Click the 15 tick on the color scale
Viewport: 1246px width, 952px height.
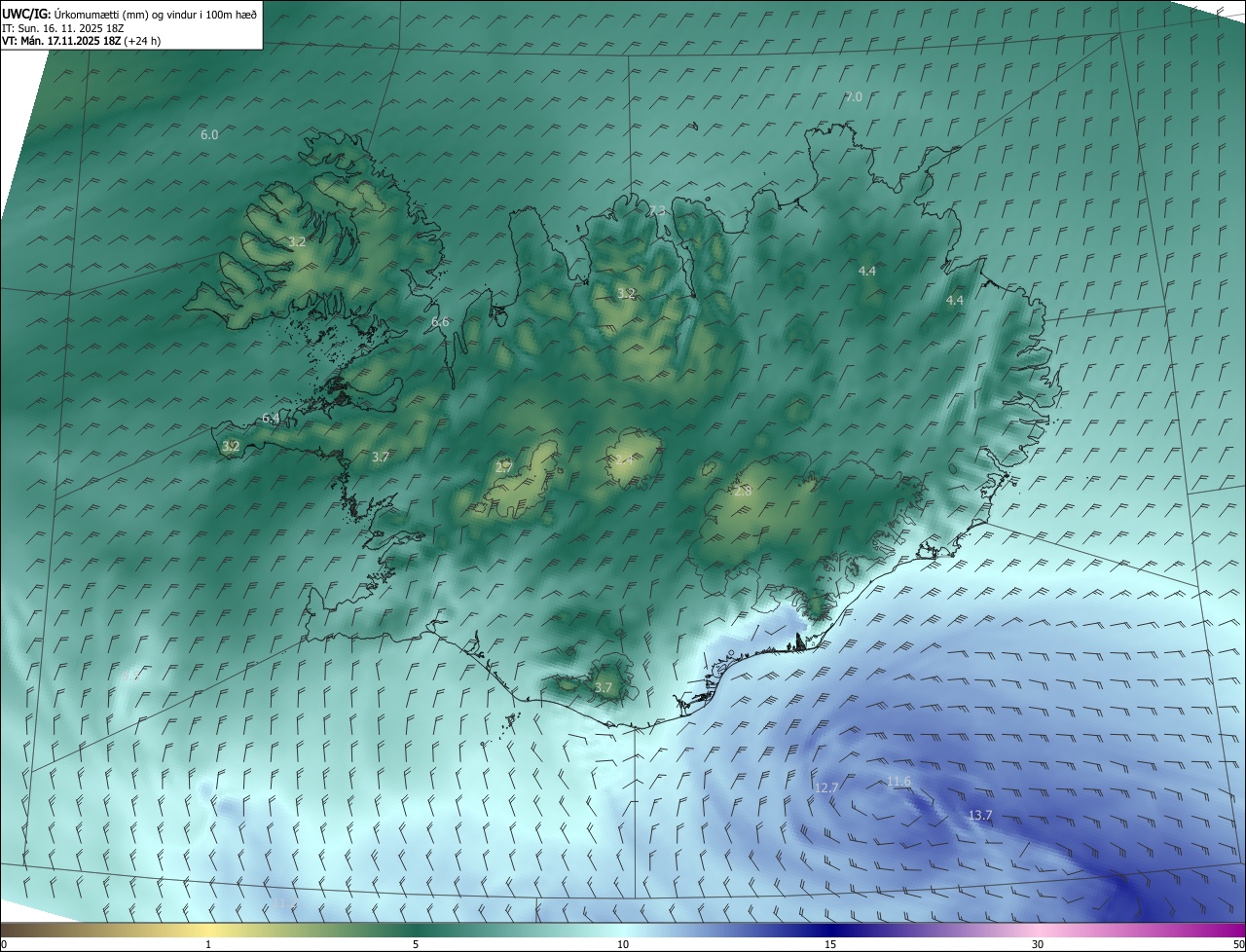(x=830, y=944)
